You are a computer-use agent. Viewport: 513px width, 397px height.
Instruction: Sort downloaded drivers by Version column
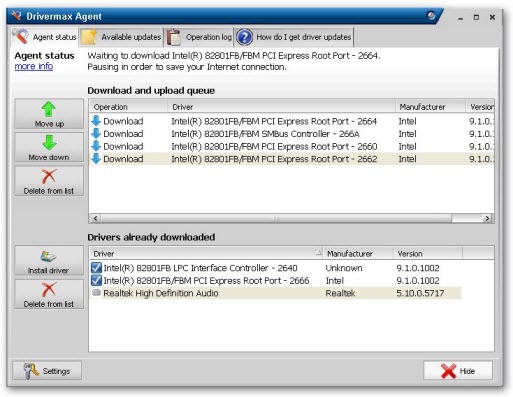(x=428, y=254)
